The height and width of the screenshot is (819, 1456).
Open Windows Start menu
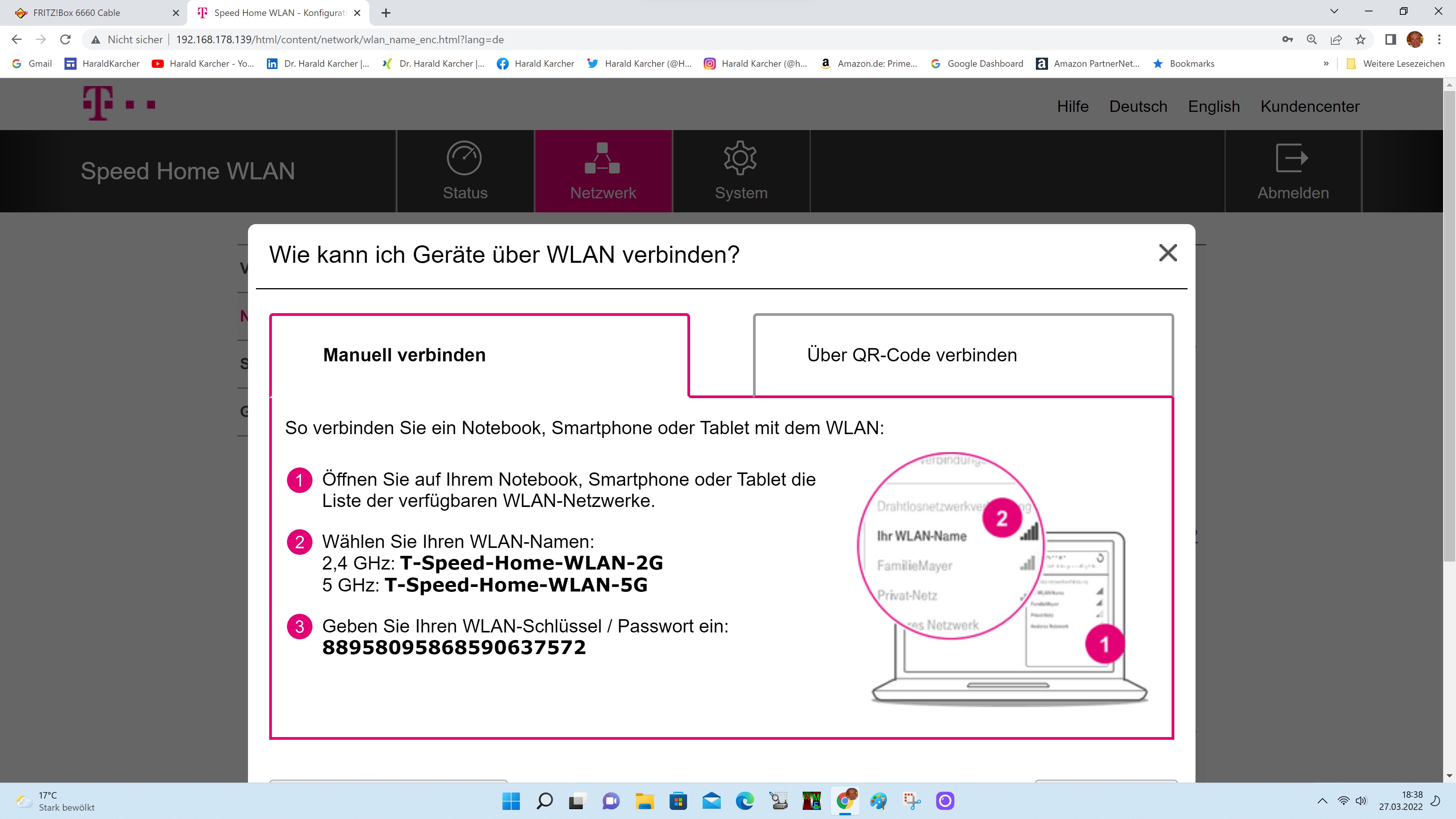[511, 801]
